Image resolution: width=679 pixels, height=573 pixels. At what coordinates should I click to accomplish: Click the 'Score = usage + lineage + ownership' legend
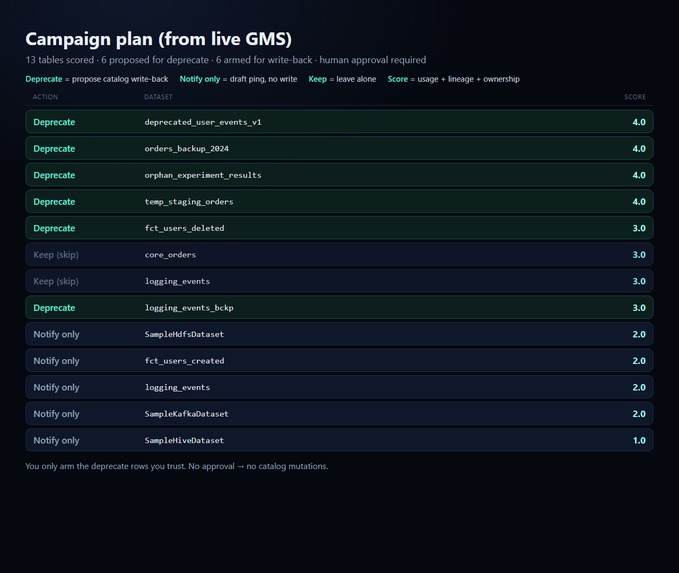coord(453,79)
